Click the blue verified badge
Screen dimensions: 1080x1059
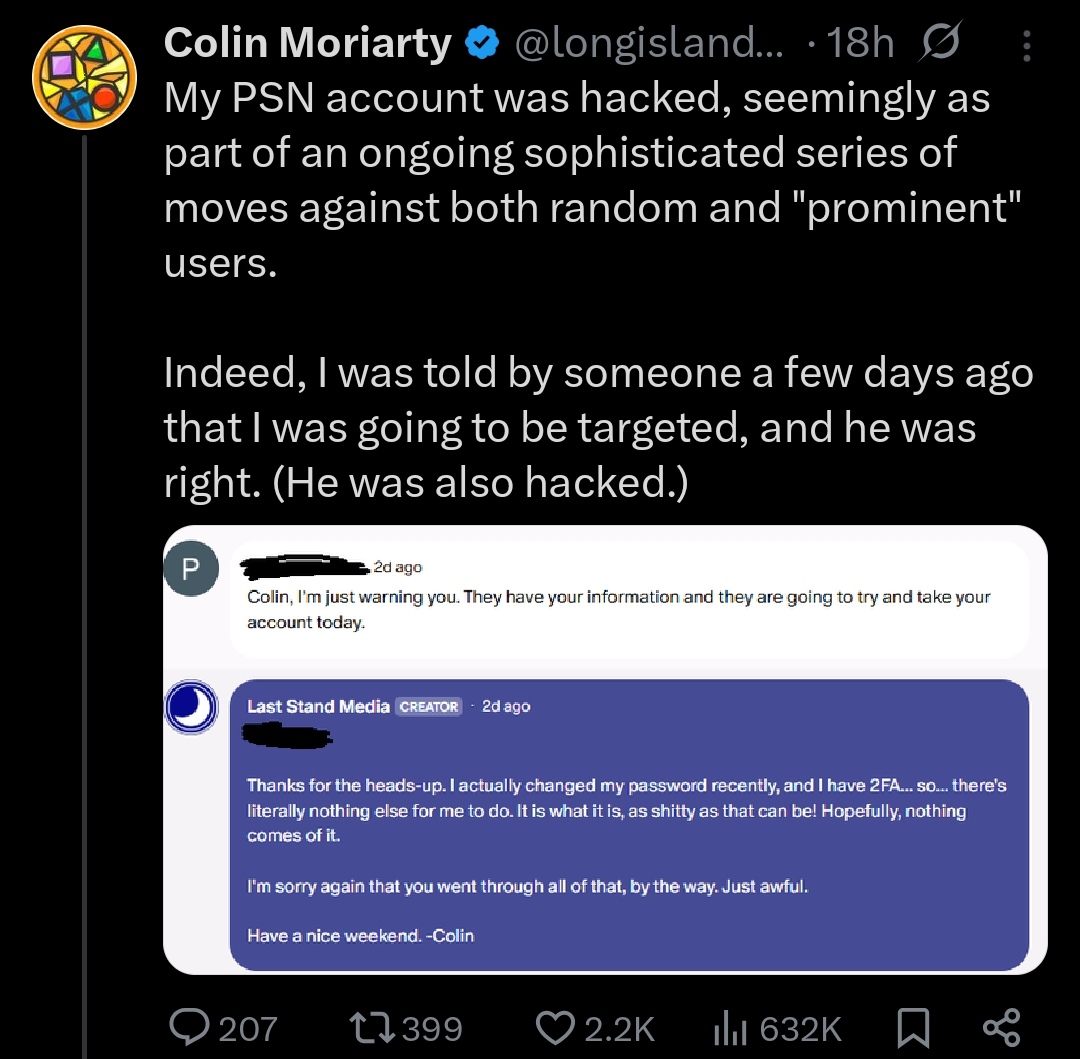[x=482, y=43]
